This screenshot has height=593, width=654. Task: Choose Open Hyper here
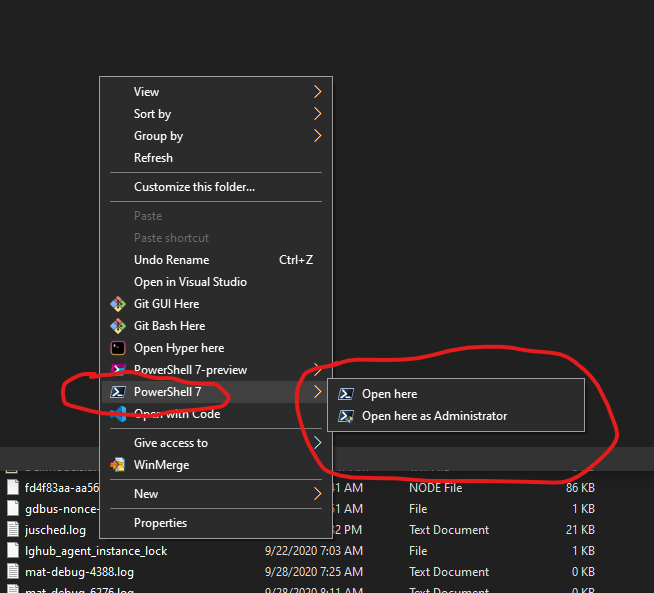pos(216,348)
